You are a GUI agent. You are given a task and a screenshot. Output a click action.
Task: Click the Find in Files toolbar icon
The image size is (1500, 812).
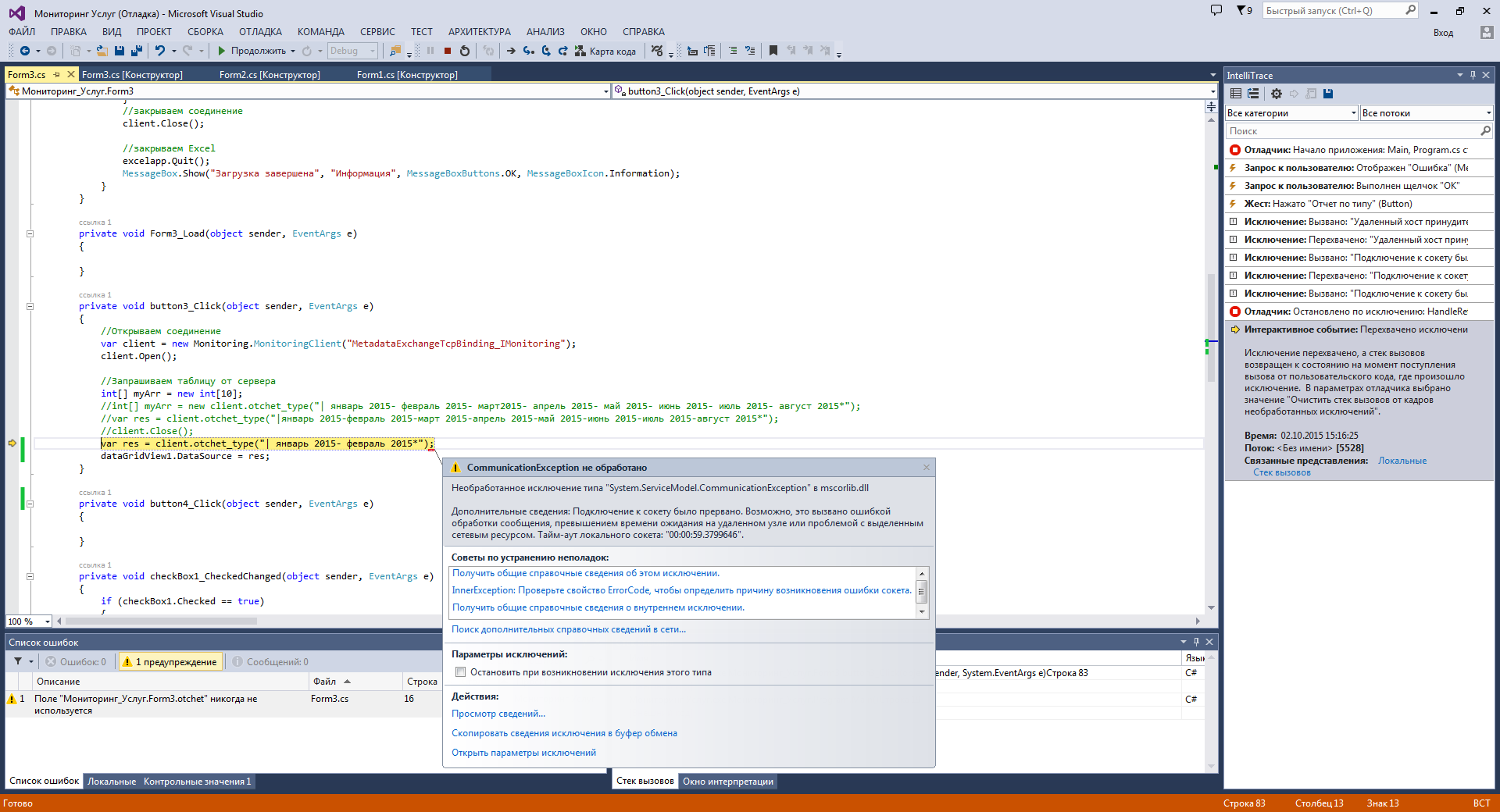coord(395,51)
